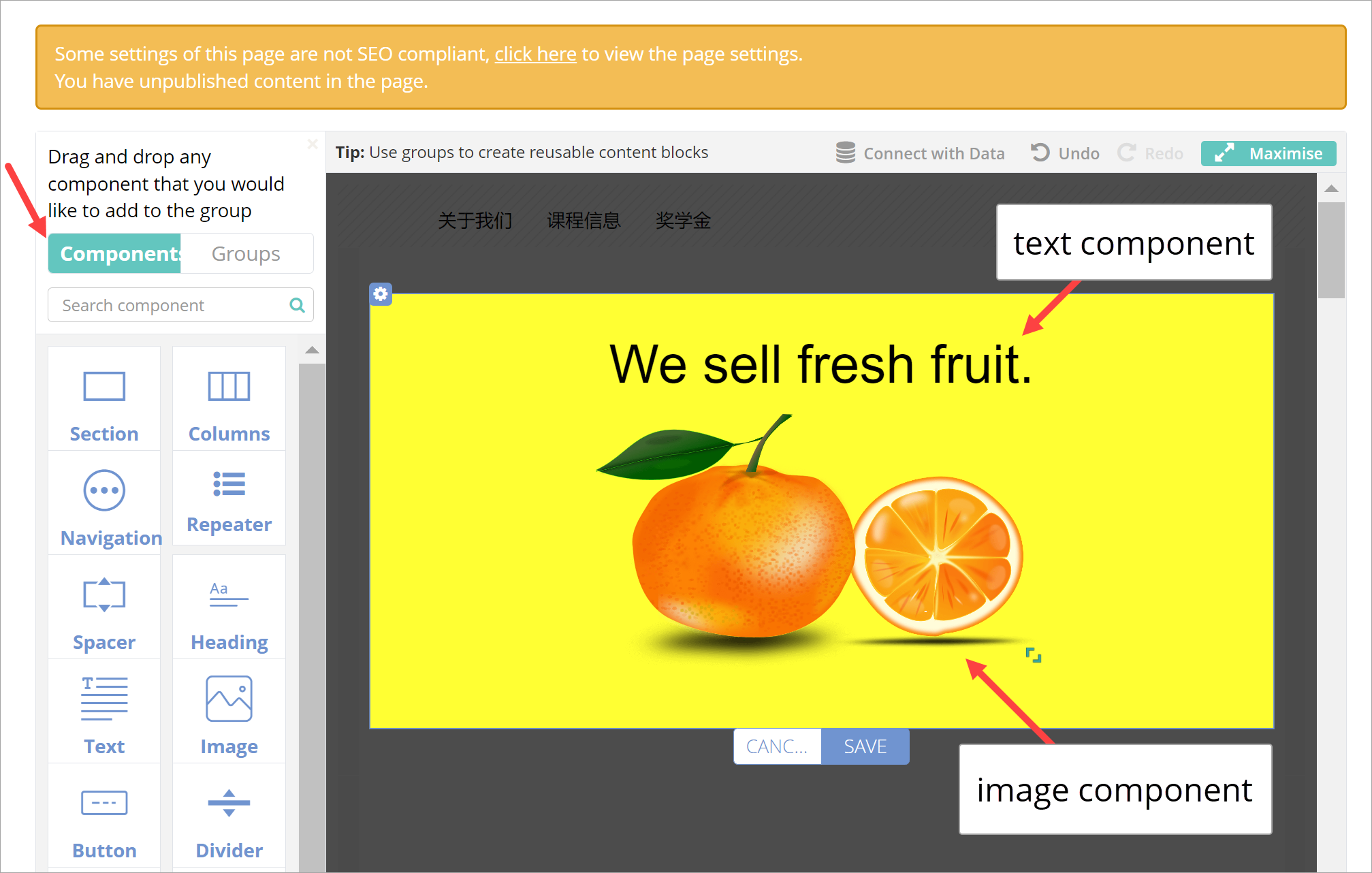Image resolution: width=1372 pixels, height=873 pixels.
Task: Select the Button component icon
Action: (x=104, y=803)
